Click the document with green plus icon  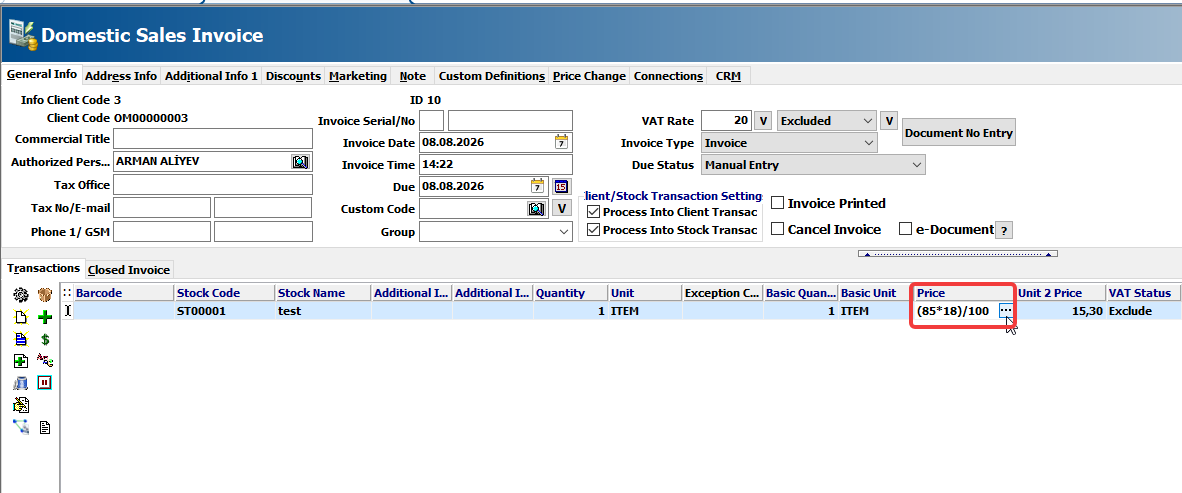(x=21, y=361)
